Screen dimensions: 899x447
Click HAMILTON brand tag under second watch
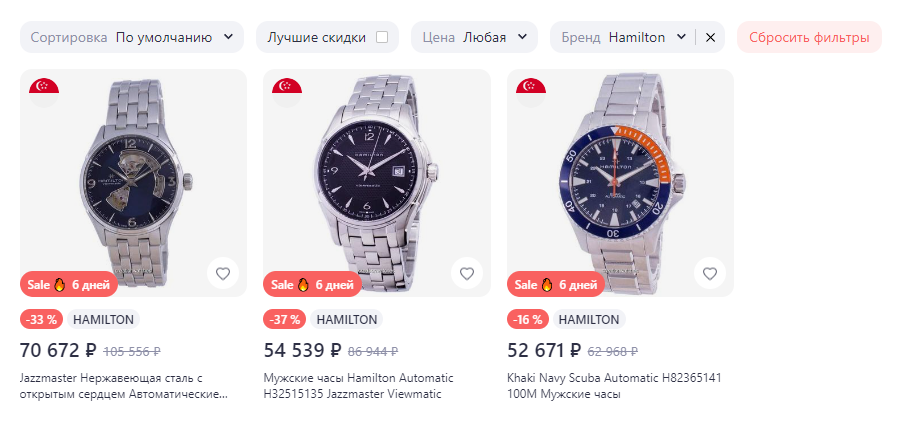point(346,320)
